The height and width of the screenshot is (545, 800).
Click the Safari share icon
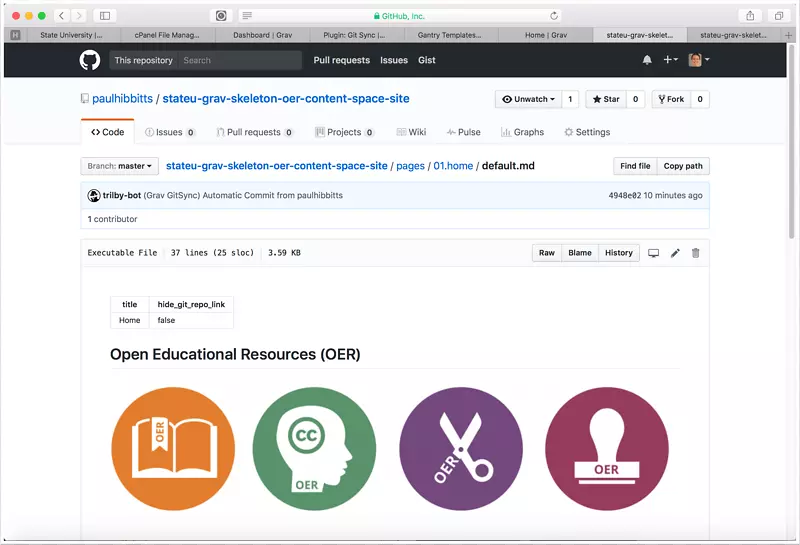click(750, 16)
